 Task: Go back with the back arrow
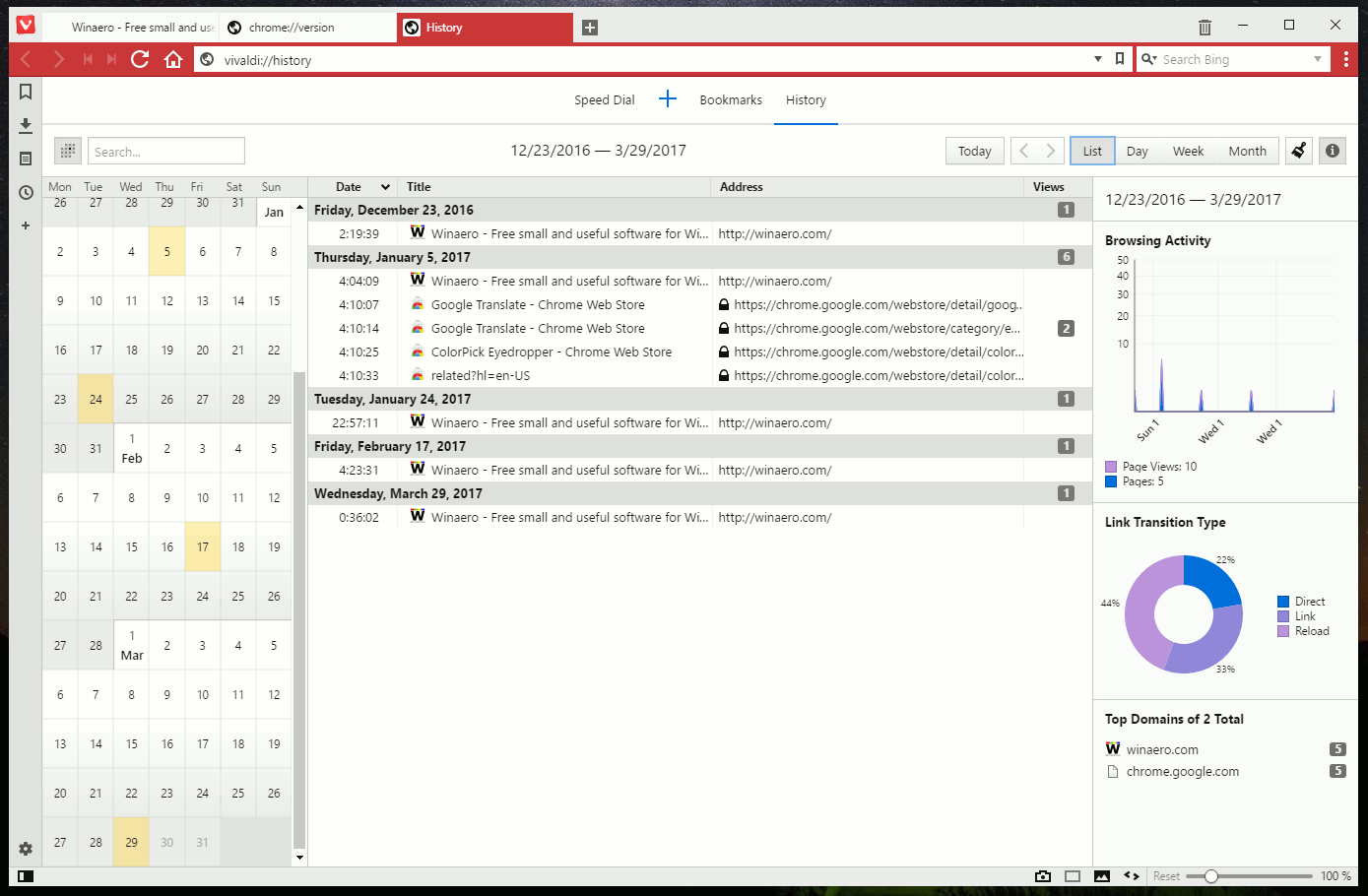[x=27, y=60]
